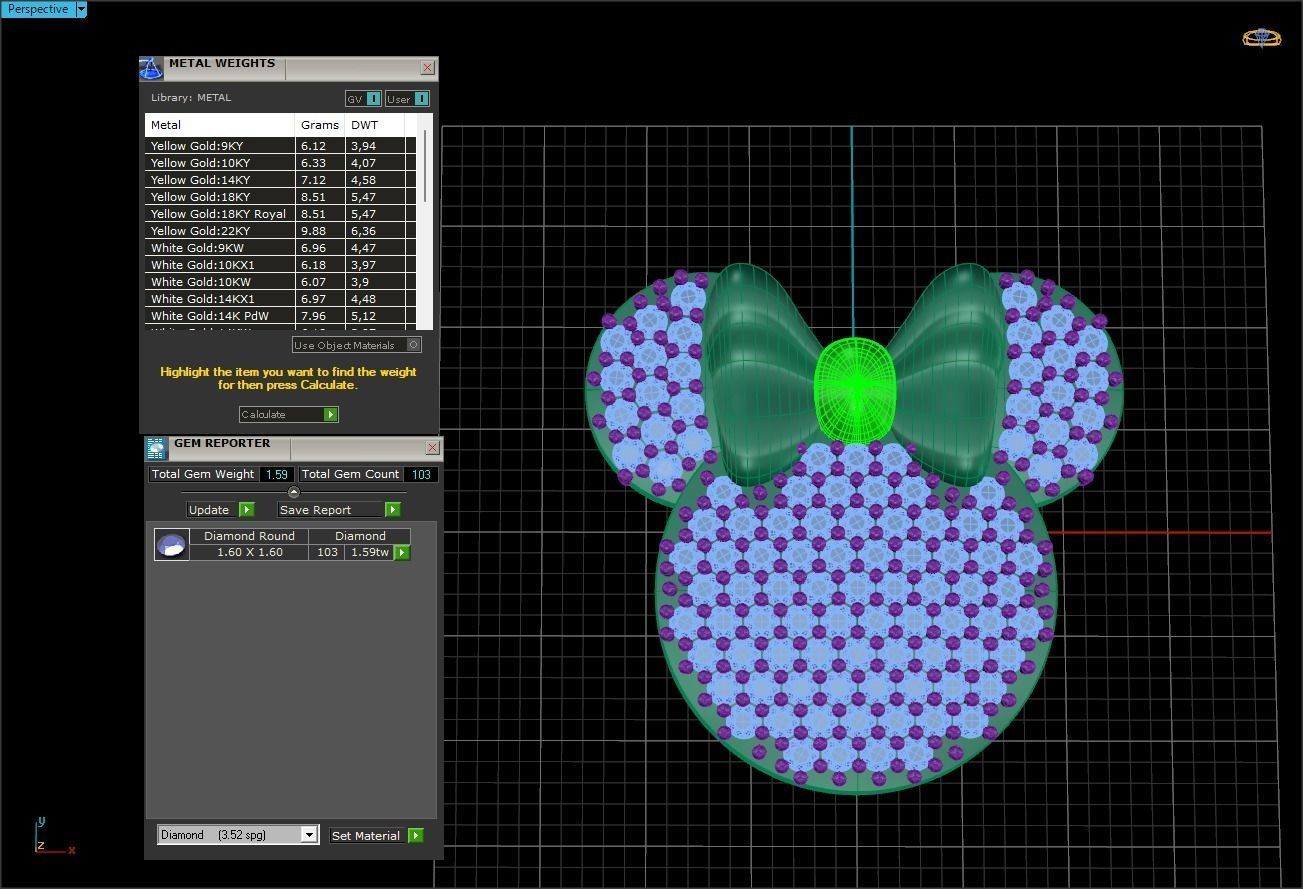Screen dimensions: 1303x889
Task: Select the Yellow Gold:9KY row
Action: (x=280, y=146)
